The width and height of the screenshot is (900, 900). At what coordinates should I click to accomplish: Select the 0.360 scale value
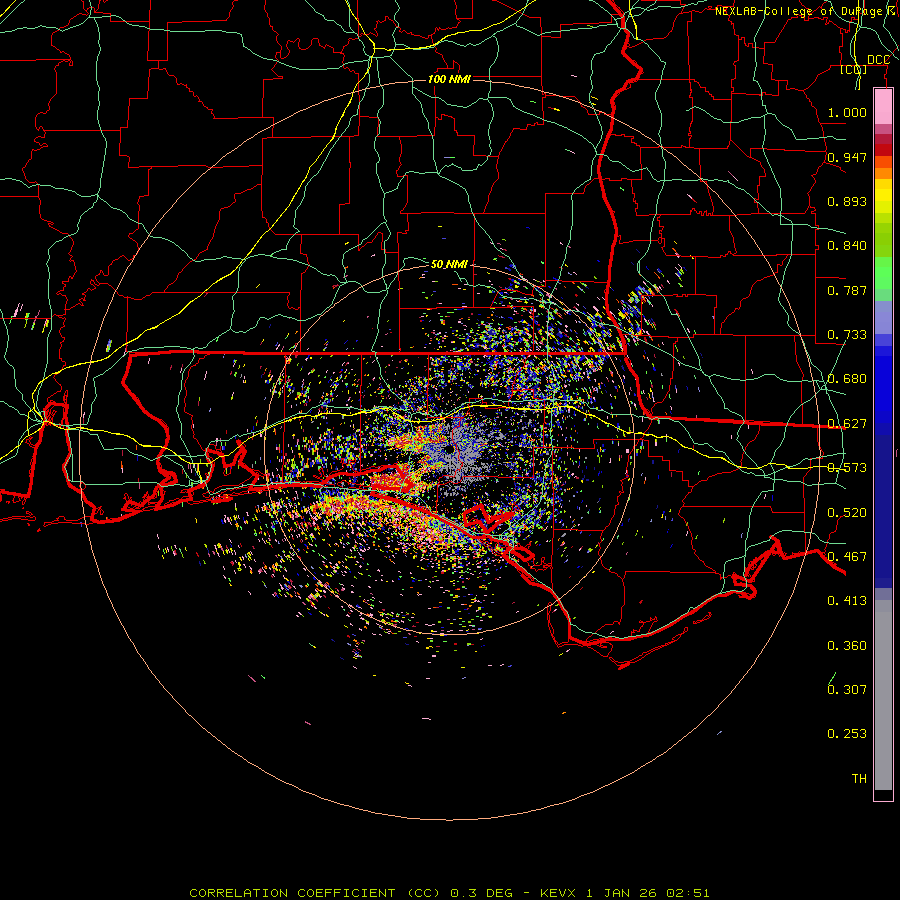coord(847,646)
